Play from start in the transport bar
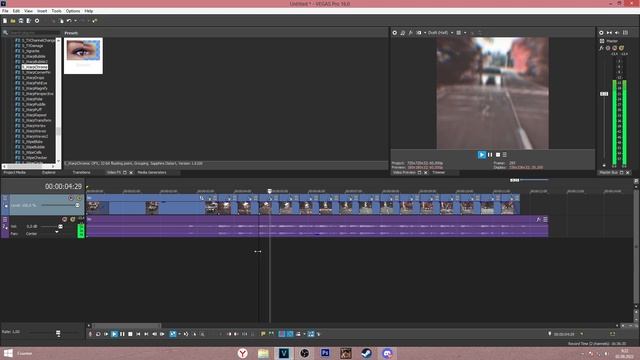 106,334
